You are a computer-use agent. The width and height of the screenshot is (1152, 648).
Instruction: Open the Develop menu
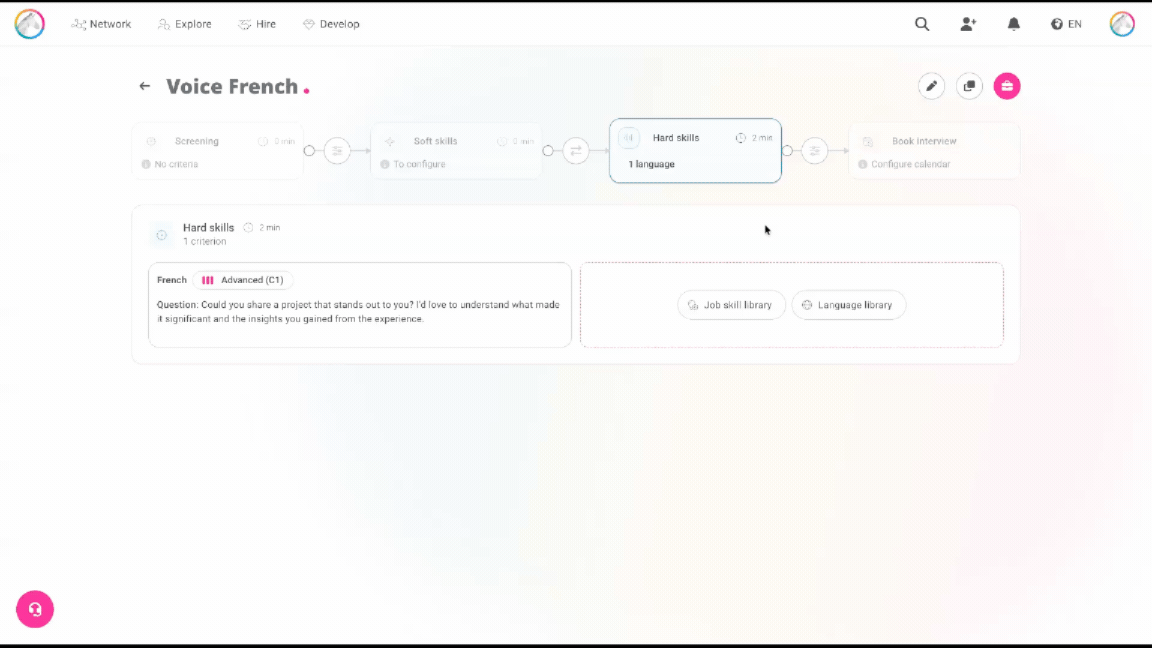[331, 24]
